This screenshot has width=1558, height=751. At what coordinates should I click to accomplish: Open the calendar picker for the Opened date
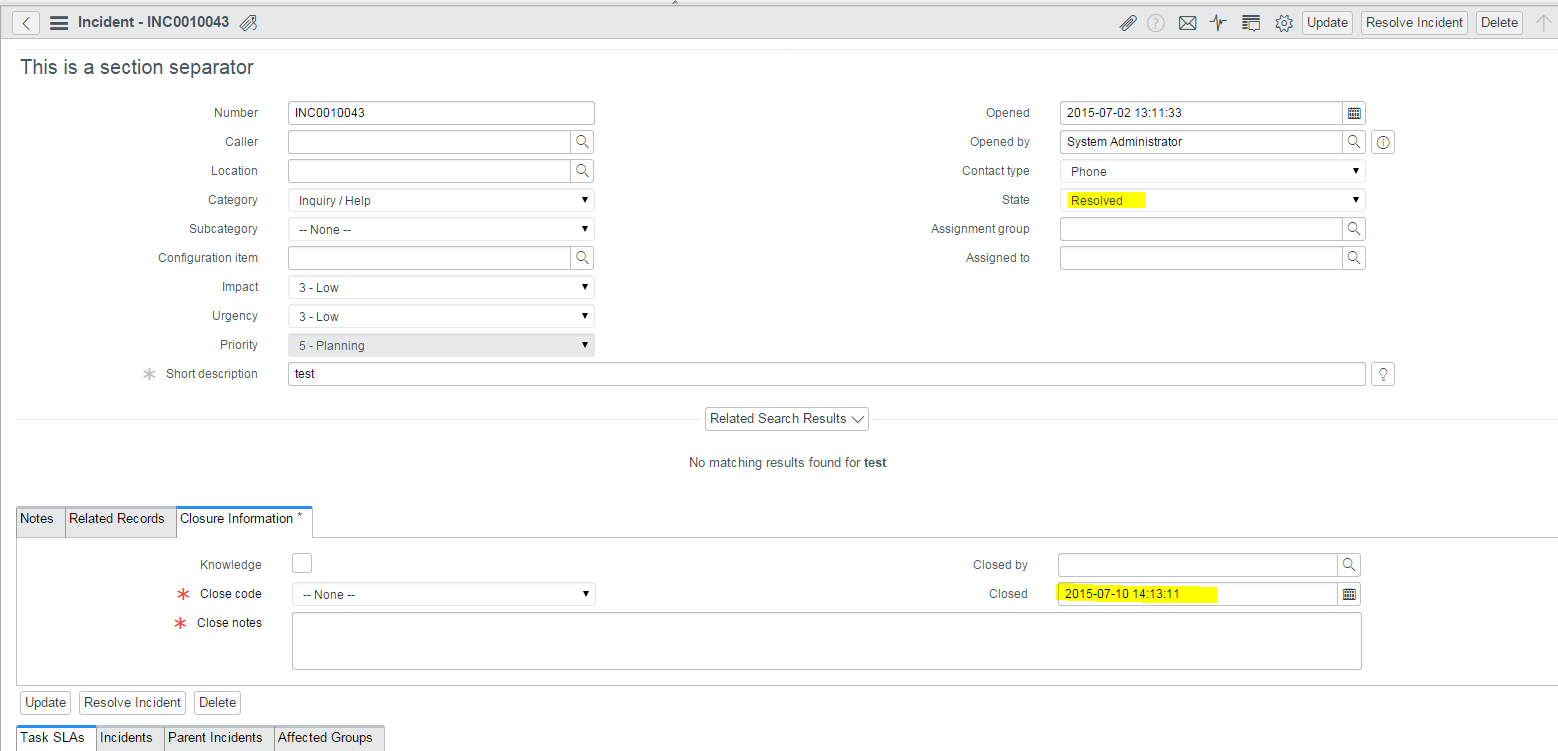(x=1354, y=113)
